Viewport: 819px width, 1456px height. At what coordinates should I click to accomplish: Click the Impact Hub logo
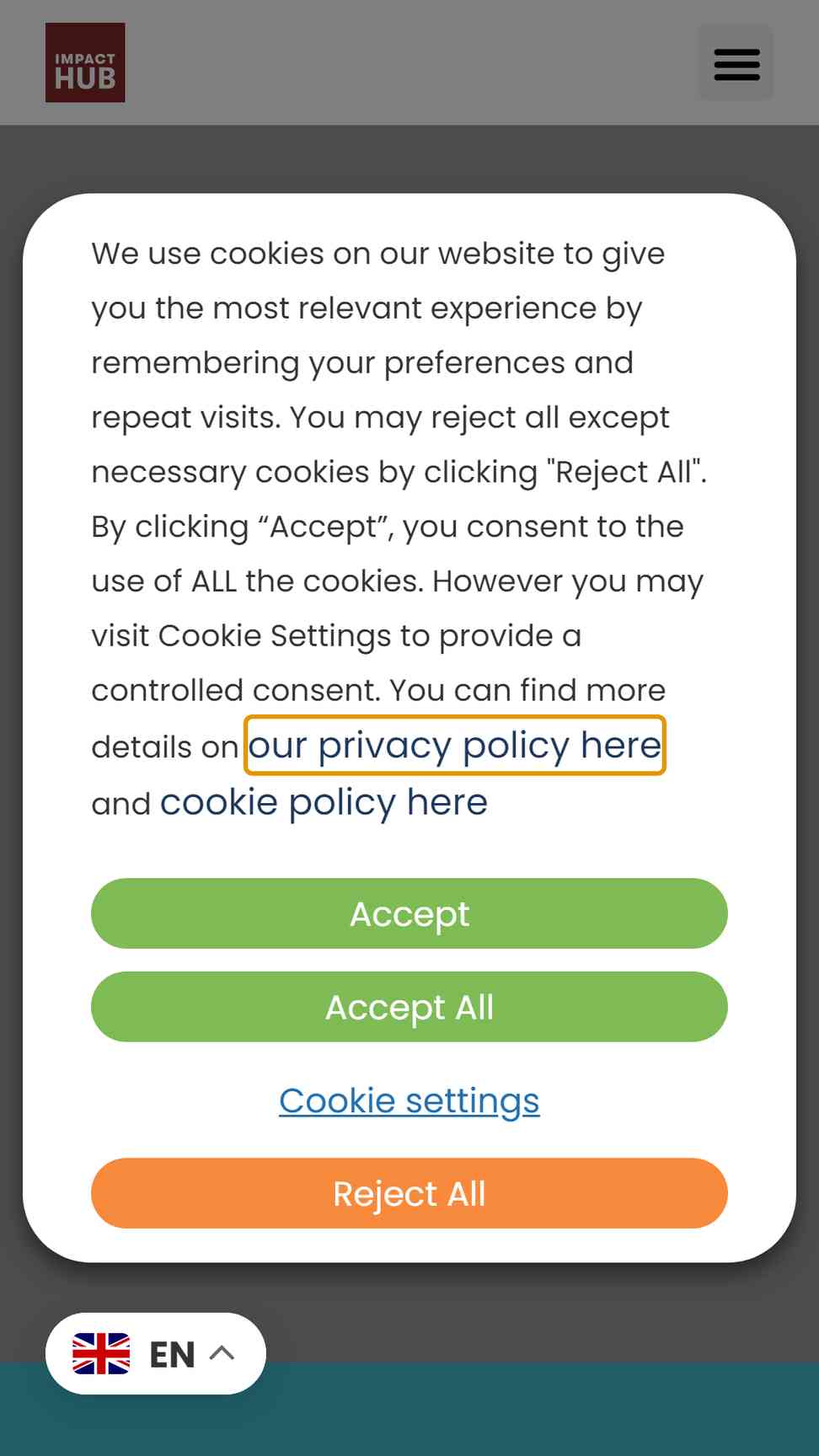(85, 62)
